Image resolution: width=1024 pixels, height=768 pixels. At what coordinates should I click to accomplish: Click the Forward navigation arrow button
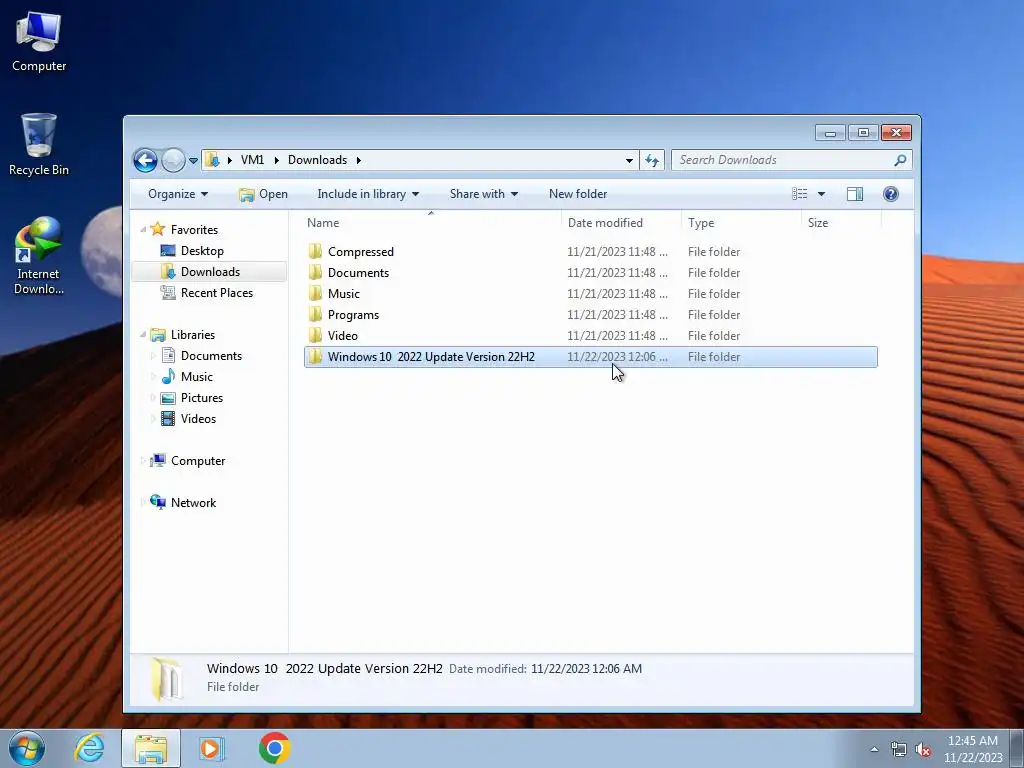point(173,160)
